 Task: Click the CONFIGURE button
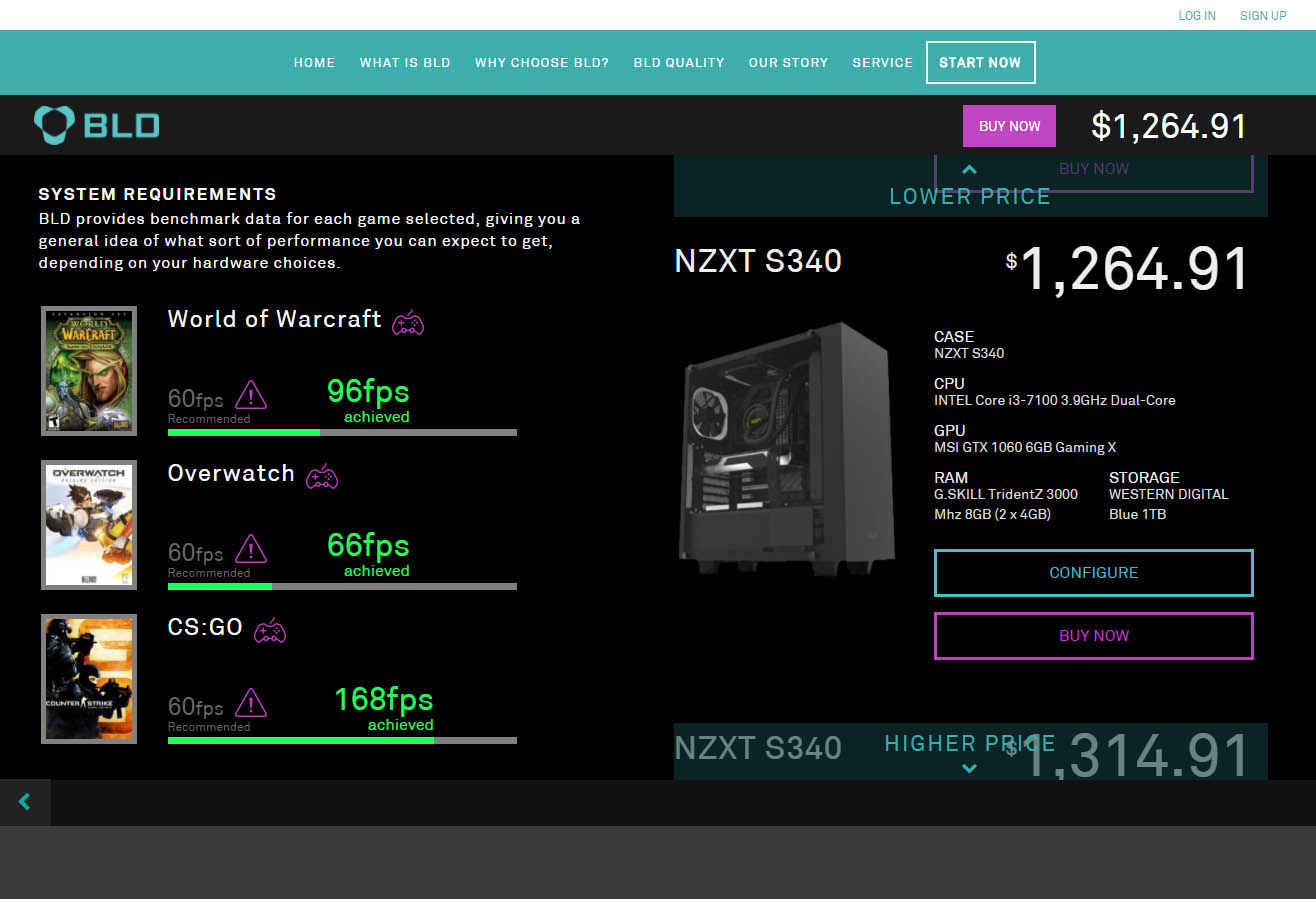[1093, 573]
